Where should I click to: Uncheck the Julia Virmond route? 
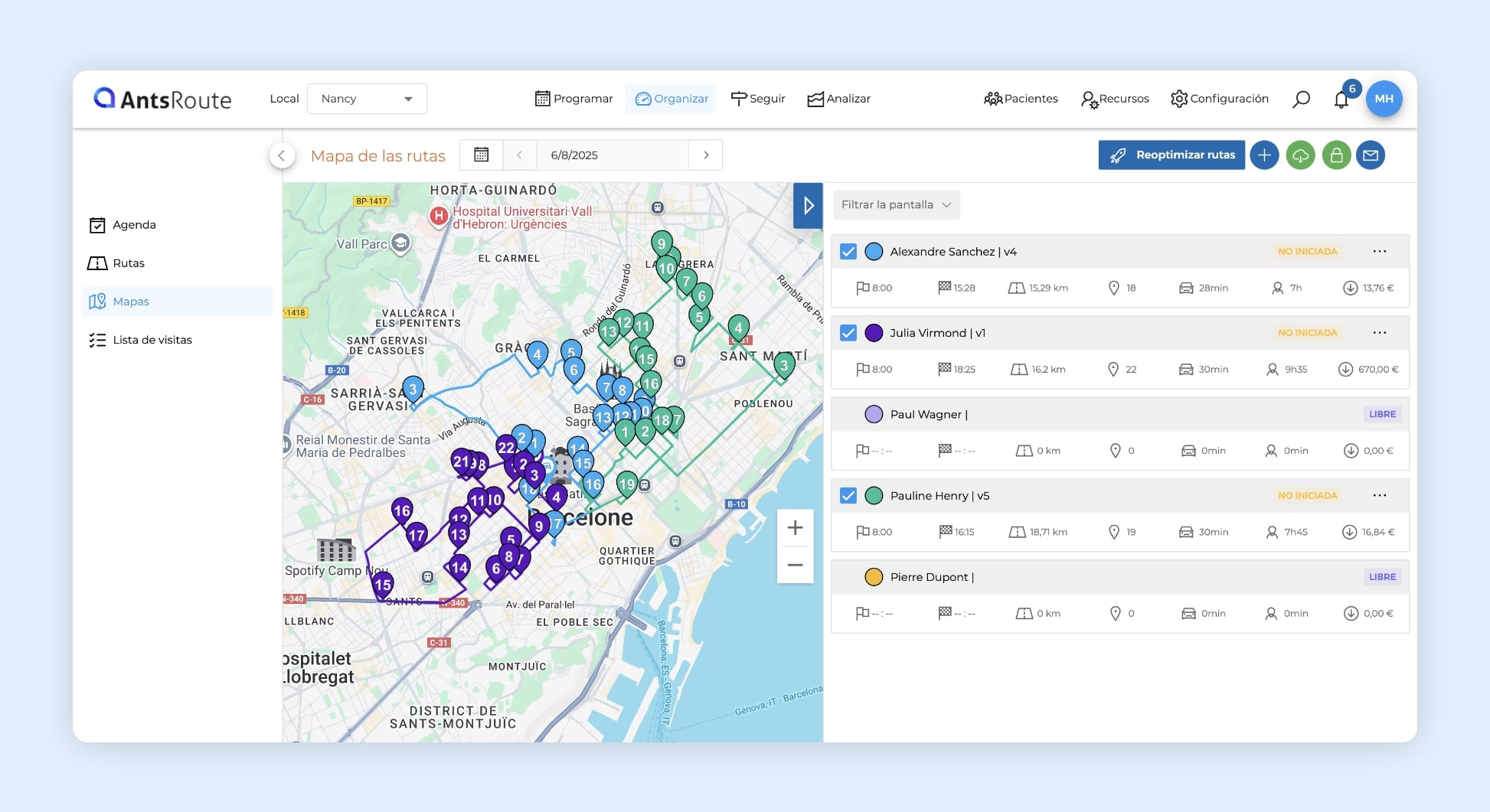(x=848, y=333)
